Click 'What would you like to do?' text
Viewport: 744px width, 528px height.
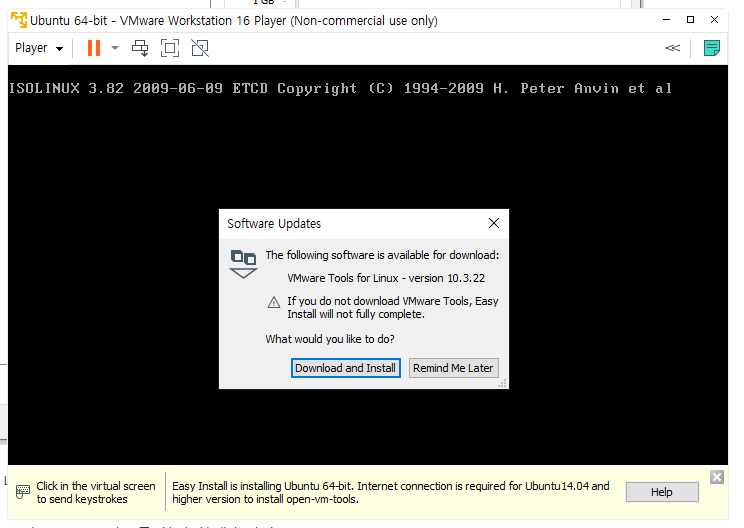pos(330,339)
